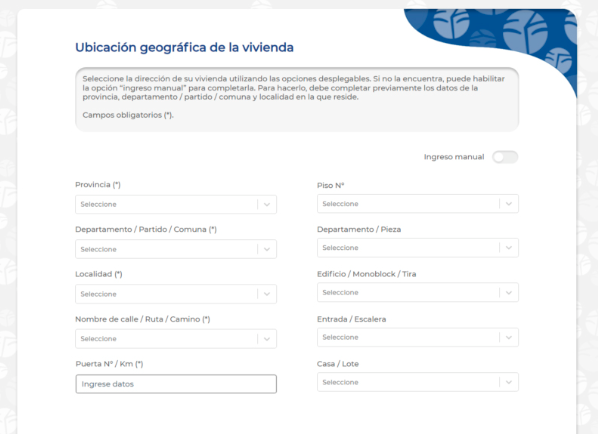Open the Departamento / Pieza dropdown
This screenshot has height=435, width=600.
coord(417,248)
